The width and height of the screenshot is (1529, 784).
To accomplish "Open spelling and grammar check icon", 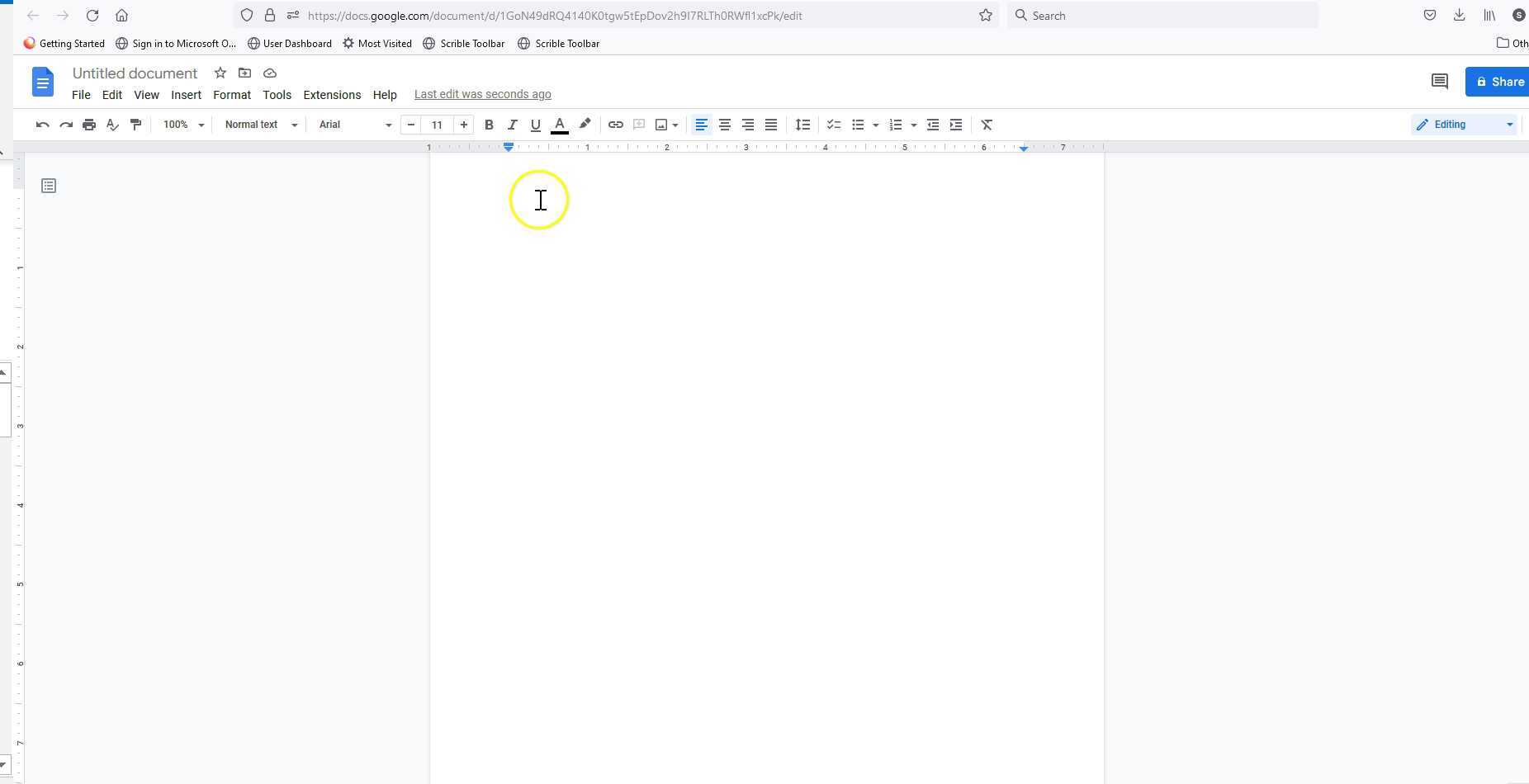I will coord(112,125).
